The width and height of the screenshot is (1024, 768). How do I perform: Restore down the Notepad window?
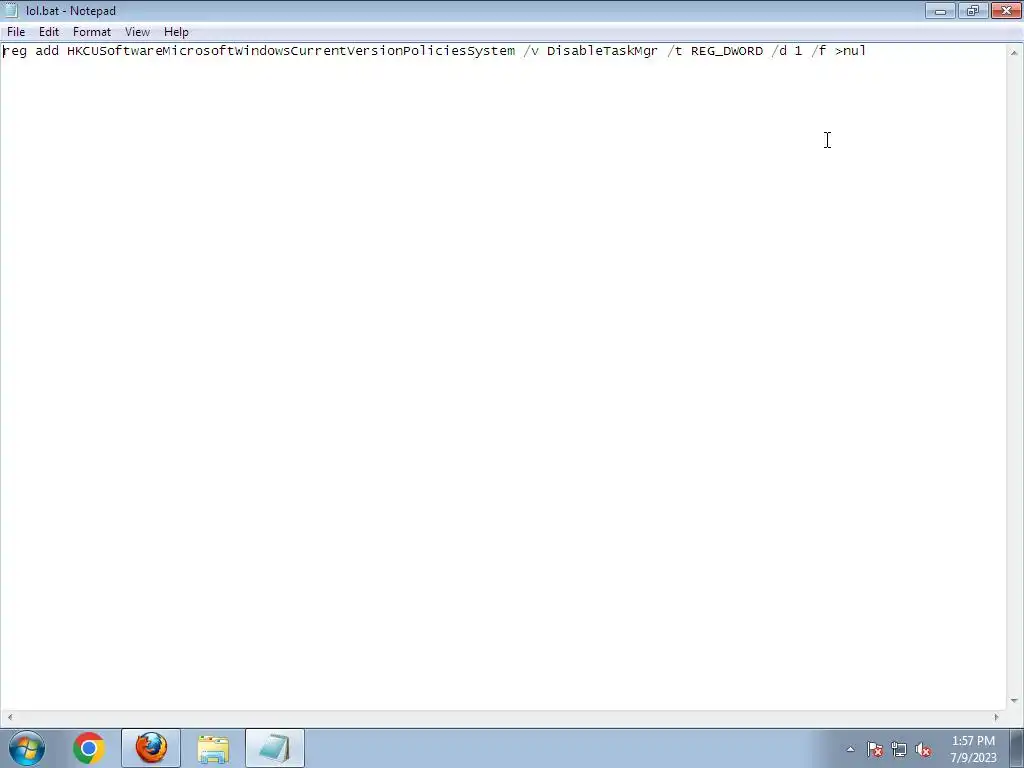[973, 10]
